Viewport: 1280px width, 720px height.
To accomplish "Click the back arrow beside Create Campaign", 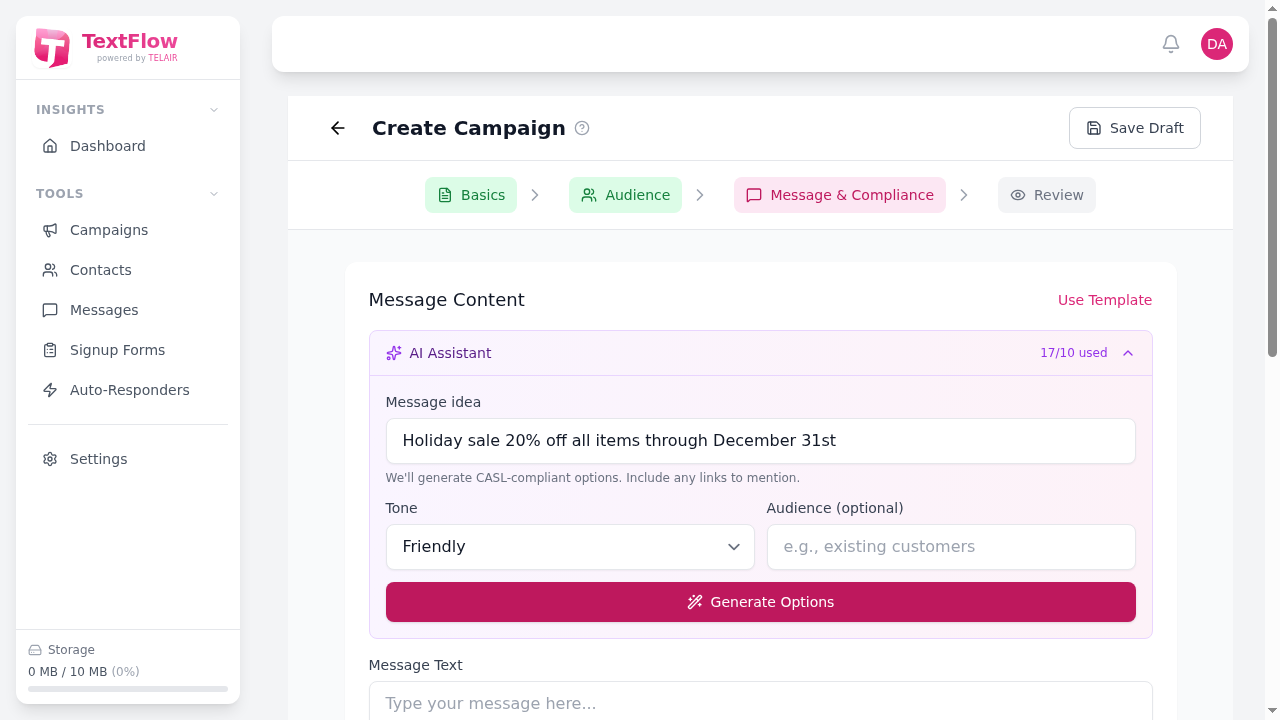I will pyautogui.click(x=337, y=128).
